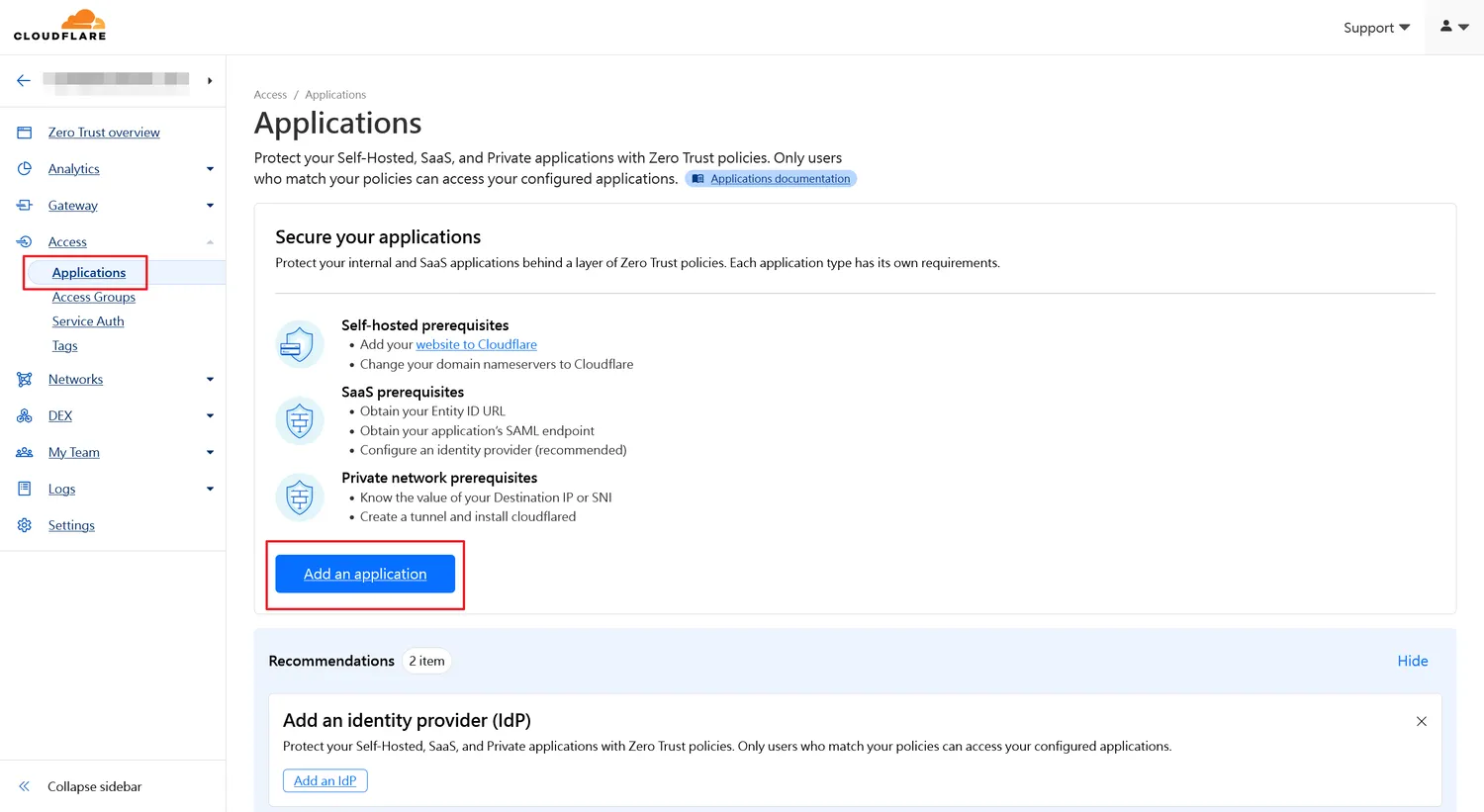Click the DEX icon in sidebar

[x=25, y=416]
